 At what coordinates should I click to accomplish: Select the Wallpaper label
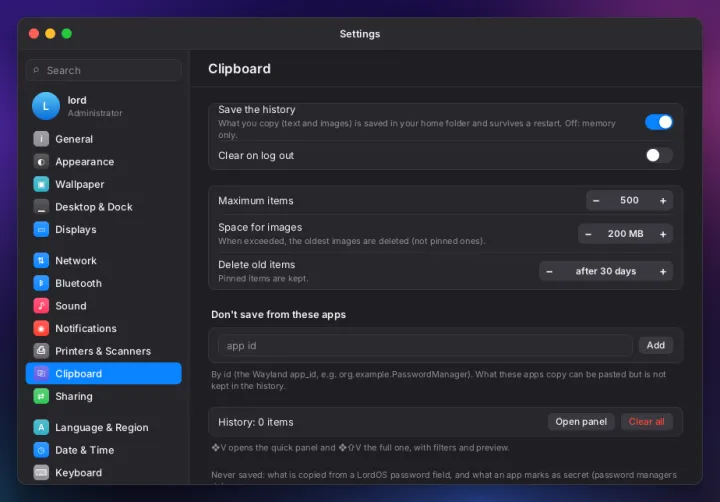click(x=79, y=184)
